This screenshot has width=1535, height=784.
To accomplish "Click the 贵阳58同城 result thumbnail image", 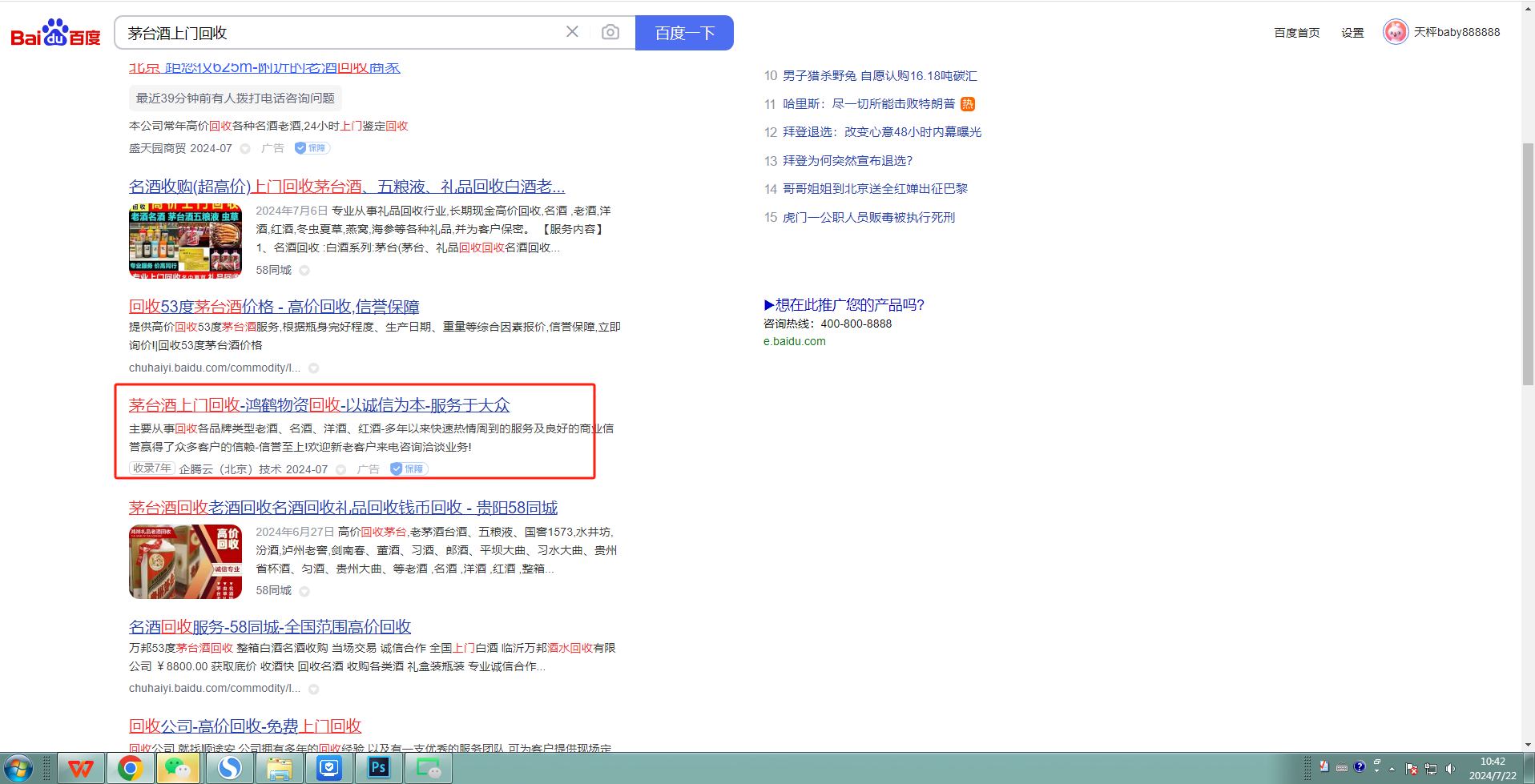I will (x=185, y=561).
